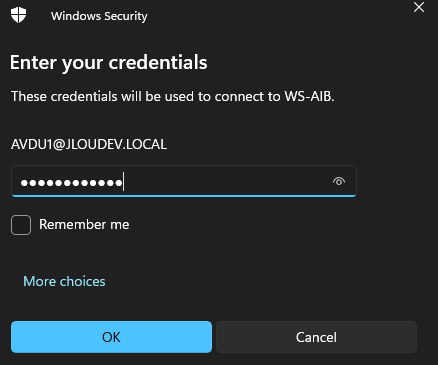
Task: Click the Windows Security title text
Action: point(99,16)
